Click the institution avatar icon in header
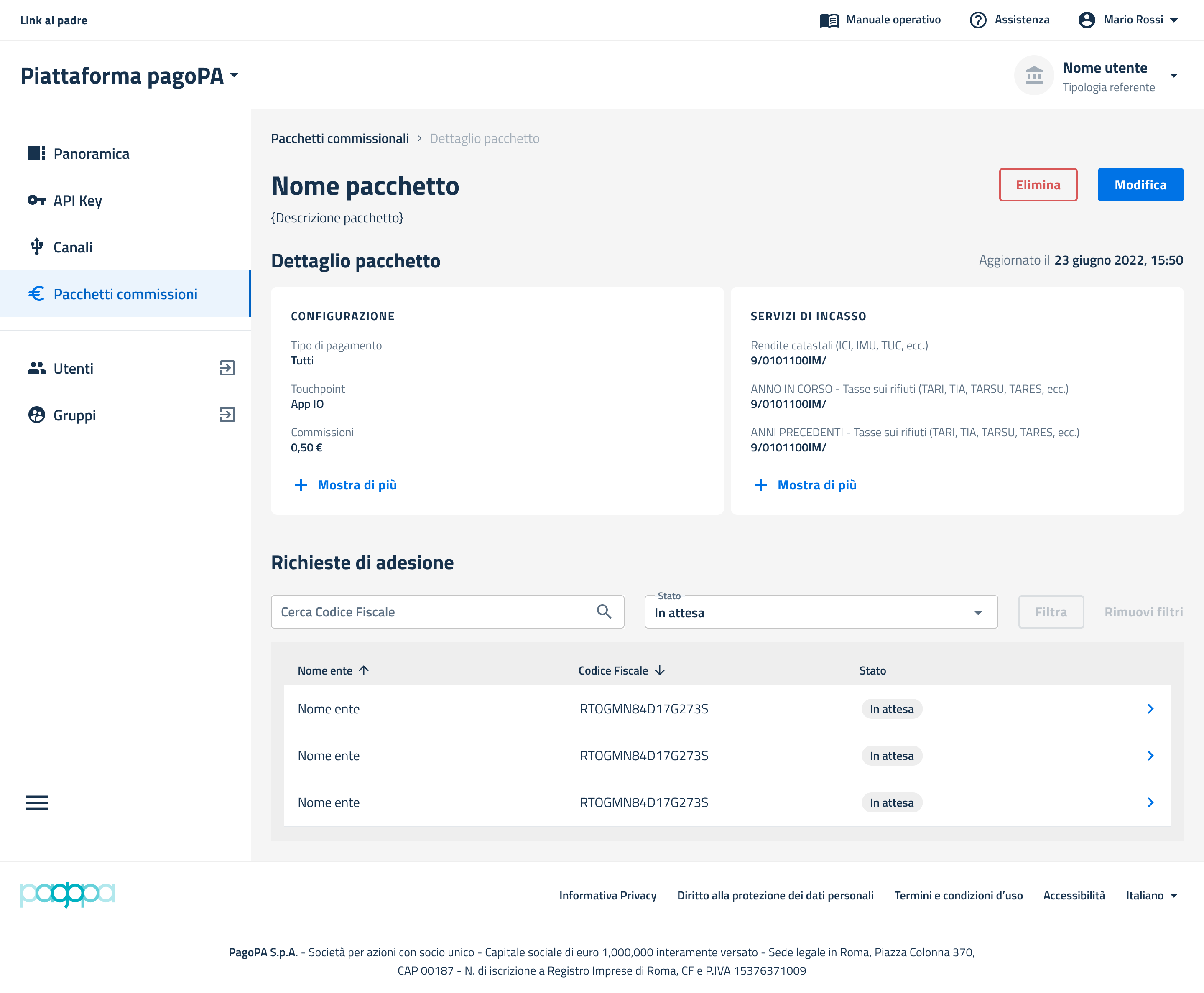This screenshot has height=993, width=1204. 1033,75
